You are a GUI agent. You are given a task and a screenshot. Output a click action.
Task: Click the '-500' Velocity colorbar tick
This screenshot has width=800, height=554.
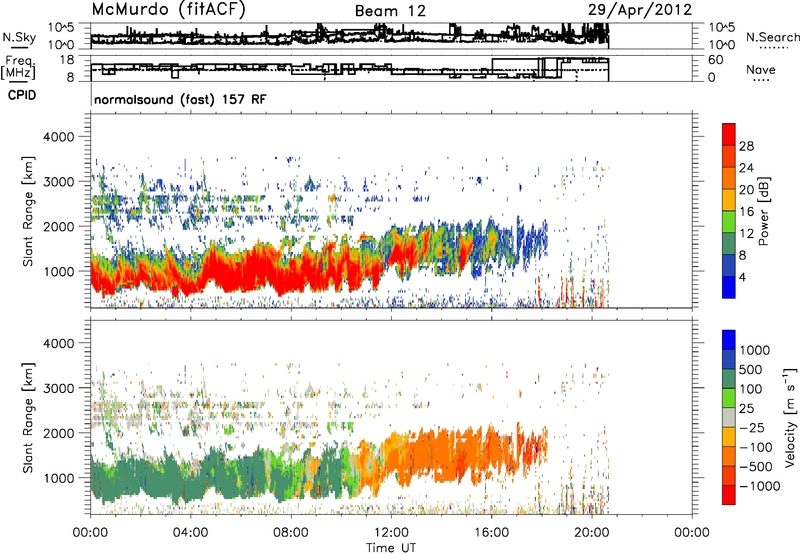756,467
